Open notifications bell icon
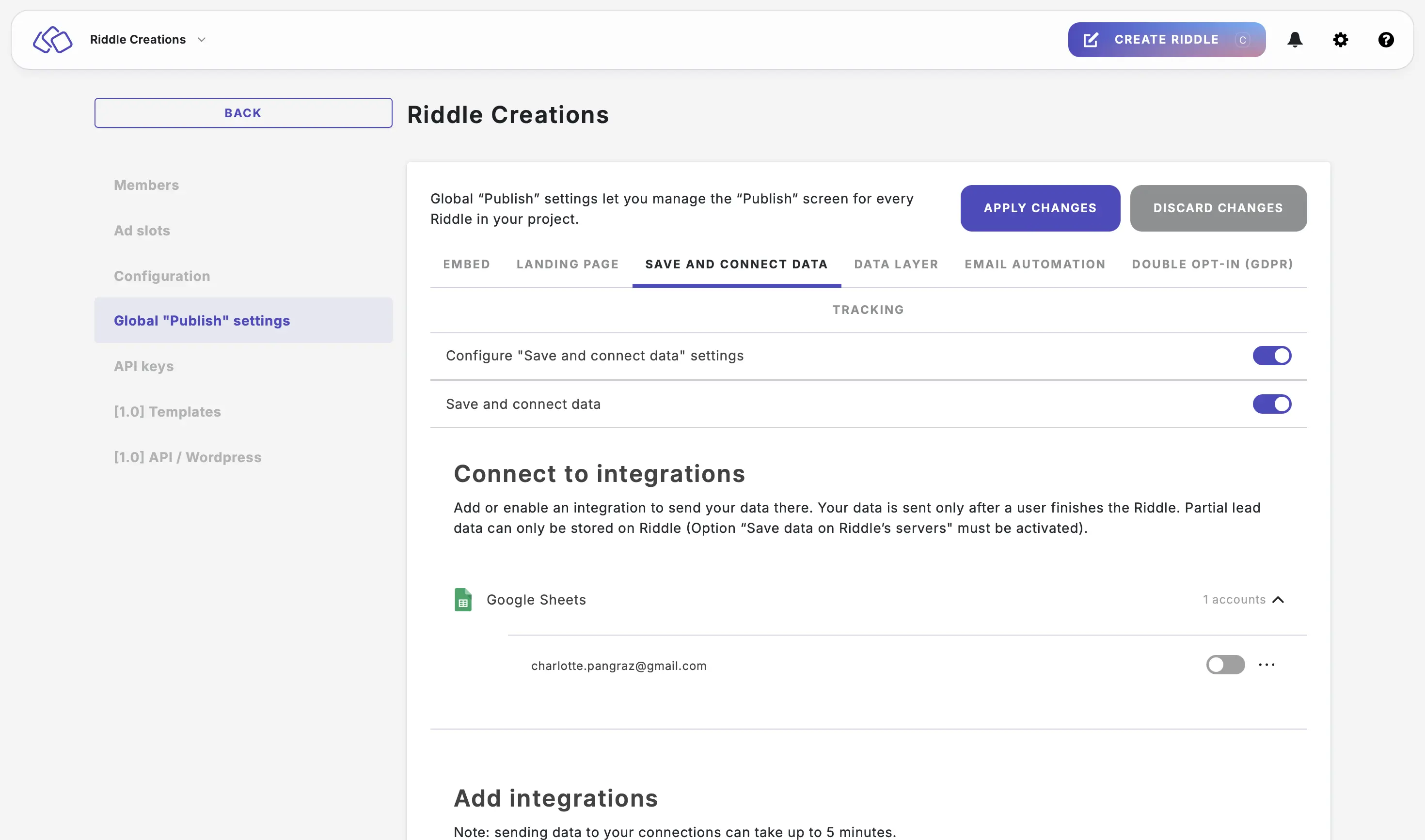 (x=1295, y=40)
